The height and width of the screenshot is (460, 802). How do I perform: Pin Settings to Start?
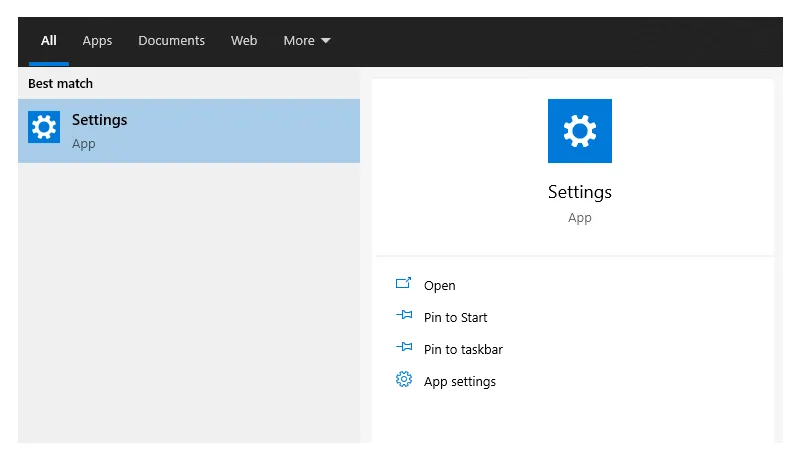(x=455, y=317)
